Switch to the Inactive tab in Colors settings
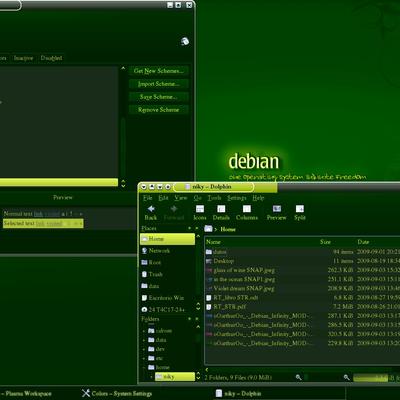Image resolution: width=400 pixels, height=400 pixels. 23,58
